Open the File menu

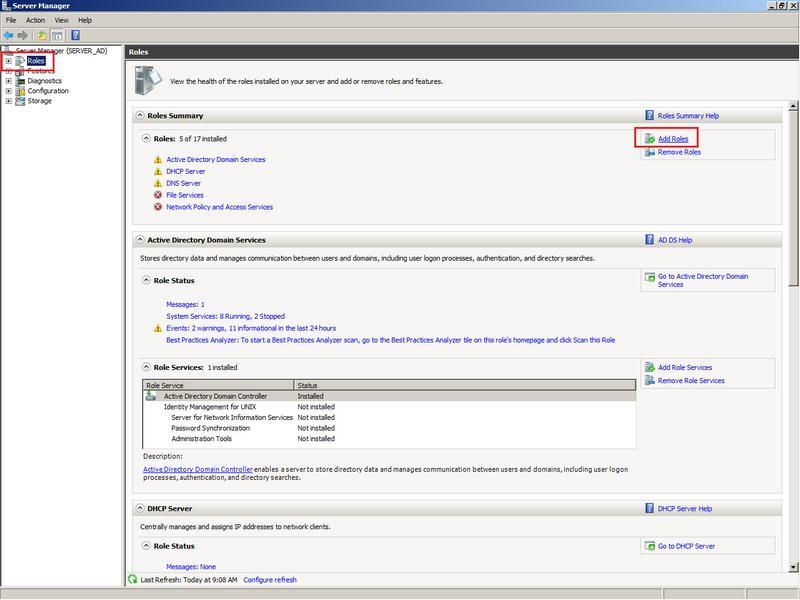[x=11, y=20]
